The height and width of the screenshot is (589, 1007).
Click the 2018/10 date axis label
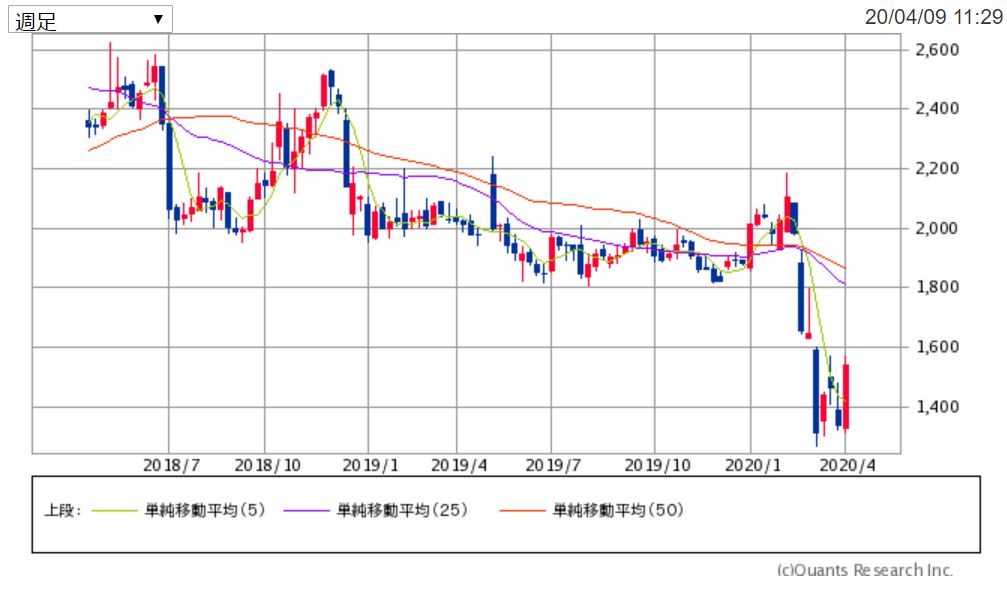click(267, 466)
